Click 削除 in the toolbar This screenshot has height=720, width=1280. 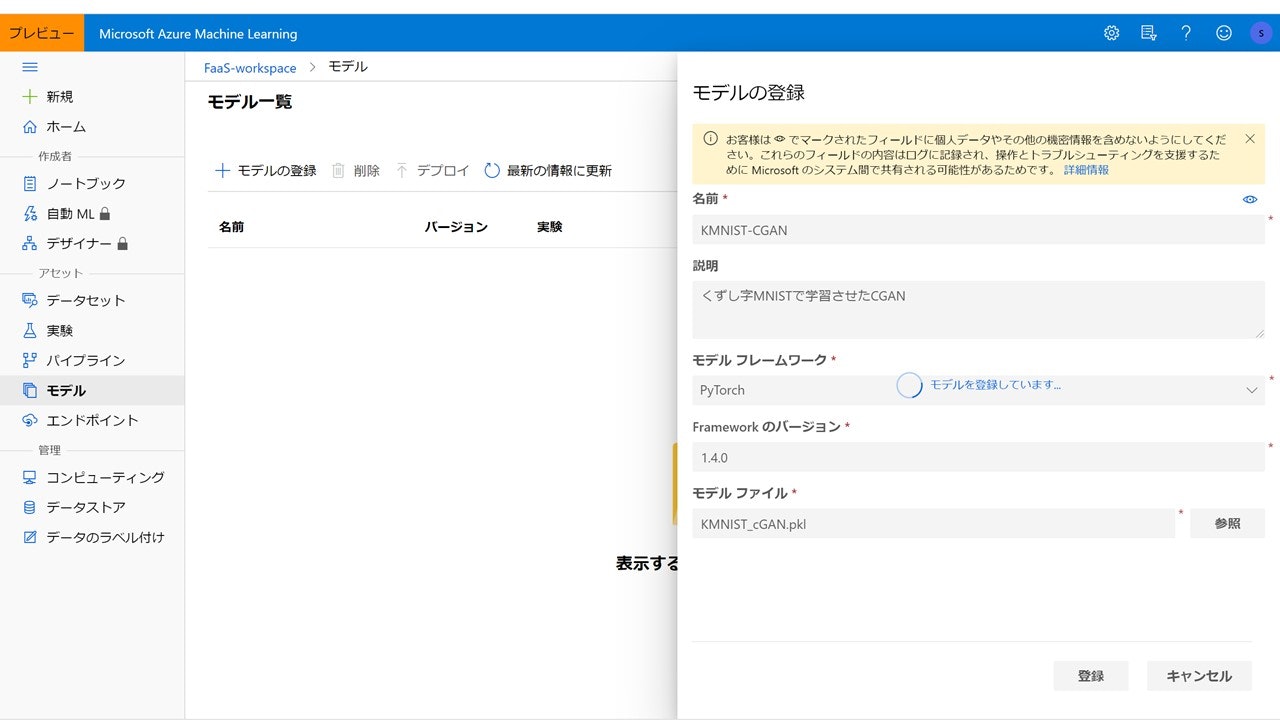355,171
